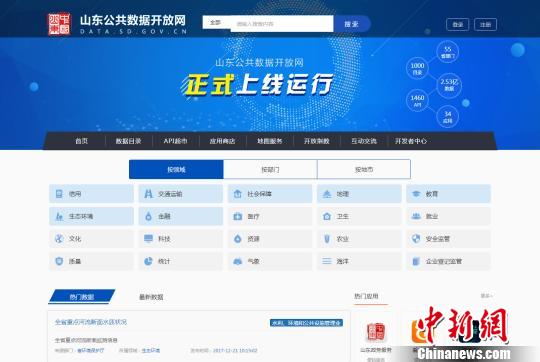Screen dimensions: 540x362
Task: Select the 按领域 tab
Action: [x=176, y=169]
